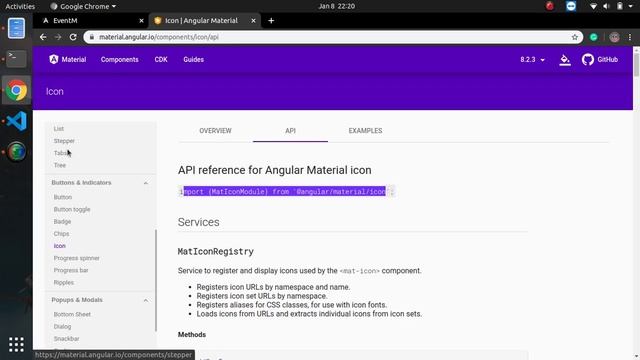
Task: Open a new Chrome tab
Action: tap(271, 20)
